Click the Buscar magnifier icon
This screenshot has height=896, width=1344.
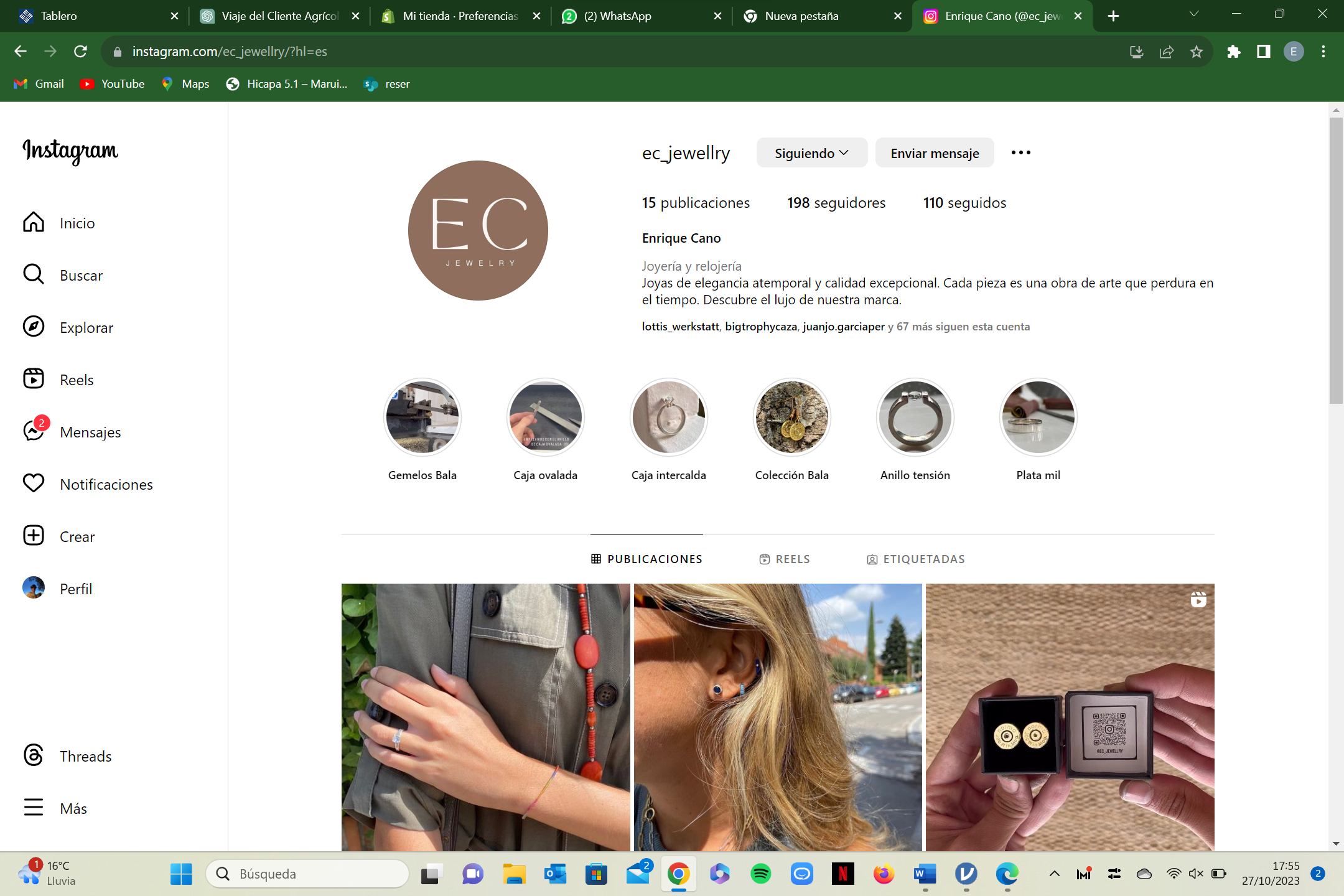tap(34, 274)
